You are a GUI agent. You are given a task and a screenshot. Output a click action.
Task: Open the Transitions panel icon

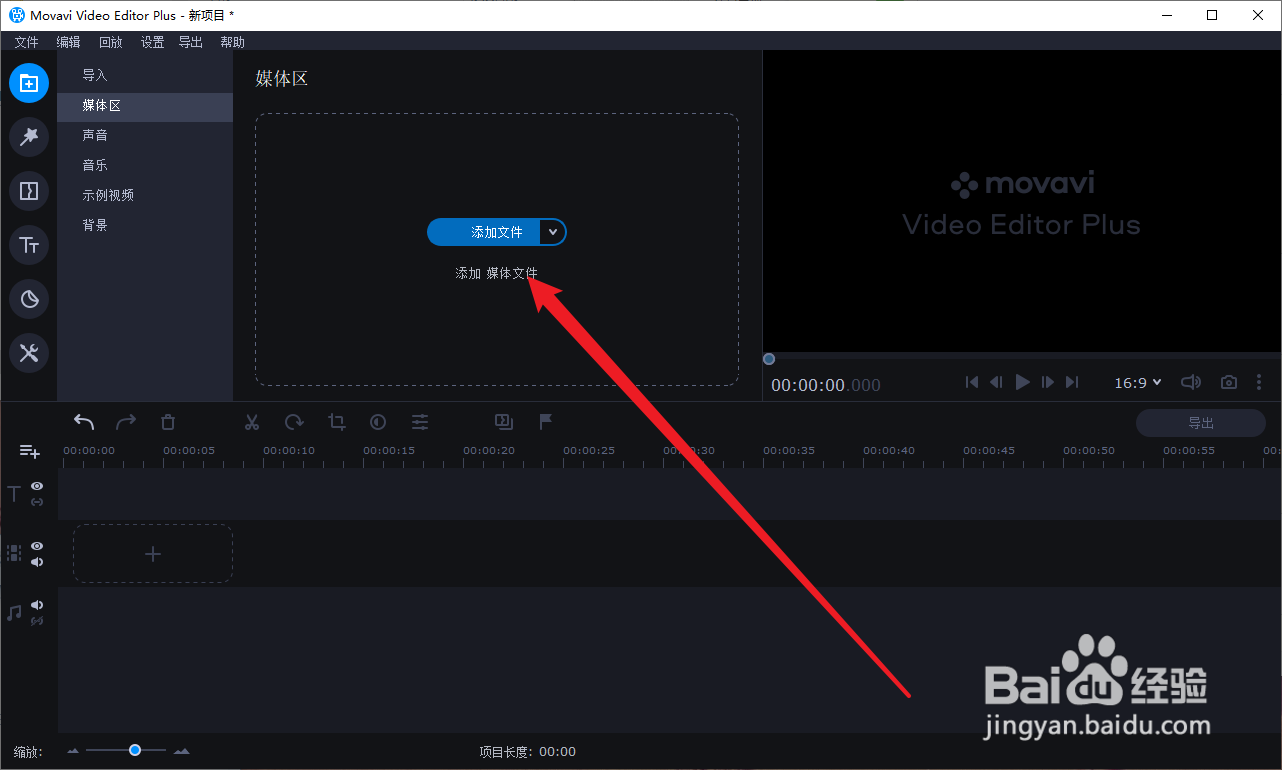tap(29, 191)
